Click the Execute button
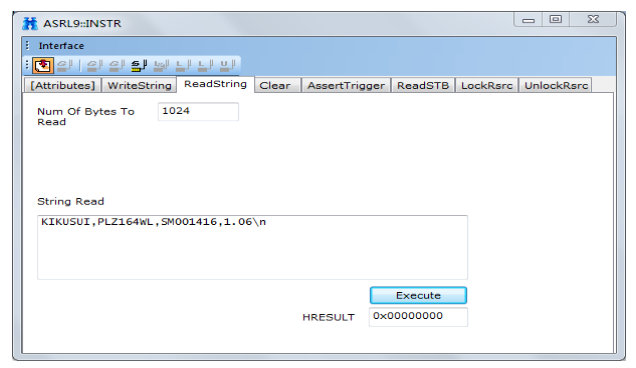The width and height of the screenshot is (636, 368). click(x=418, y=295)
